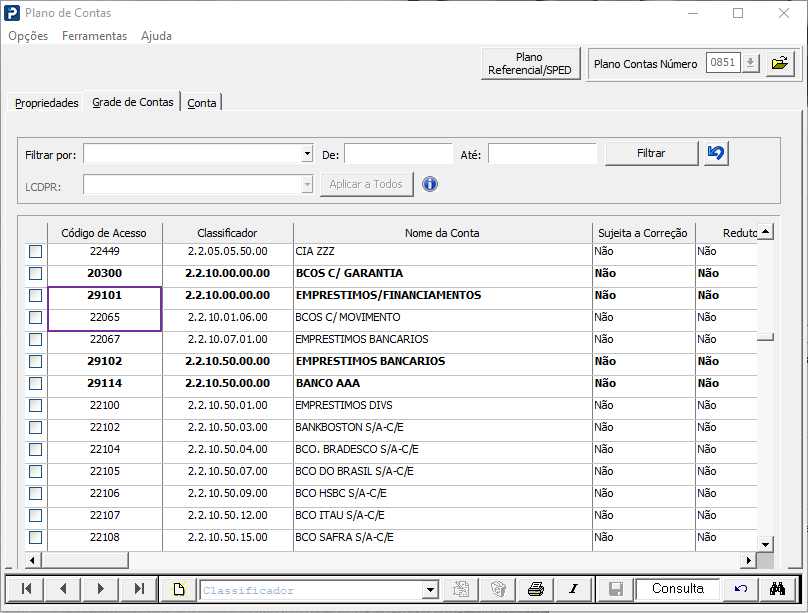
Task: Check the box for BANCO AAA row
Action: coord(36,384)
